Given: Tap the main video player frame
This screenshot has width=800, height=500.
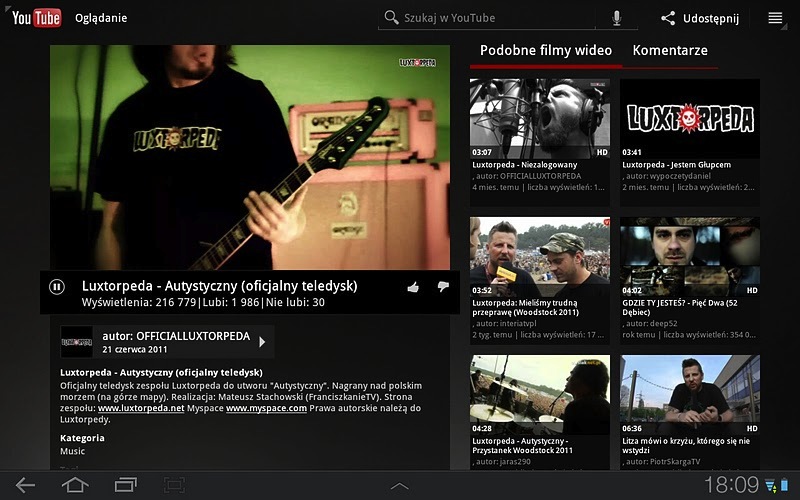Looking at the screenshot, I should tap(250, 157).
